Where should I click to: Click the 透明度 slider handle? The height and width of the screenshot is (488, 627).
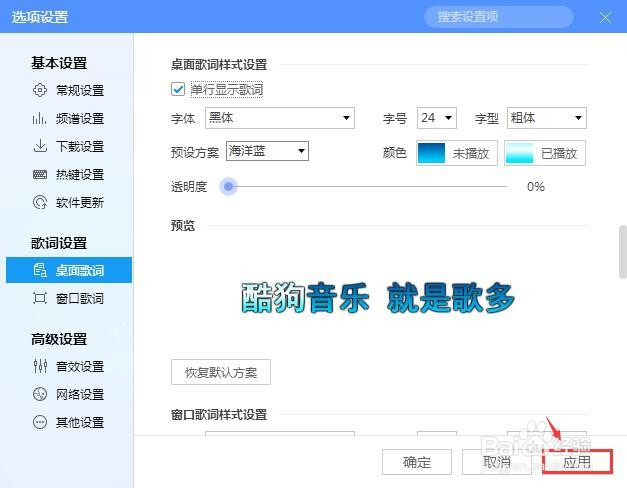(228, 186)
